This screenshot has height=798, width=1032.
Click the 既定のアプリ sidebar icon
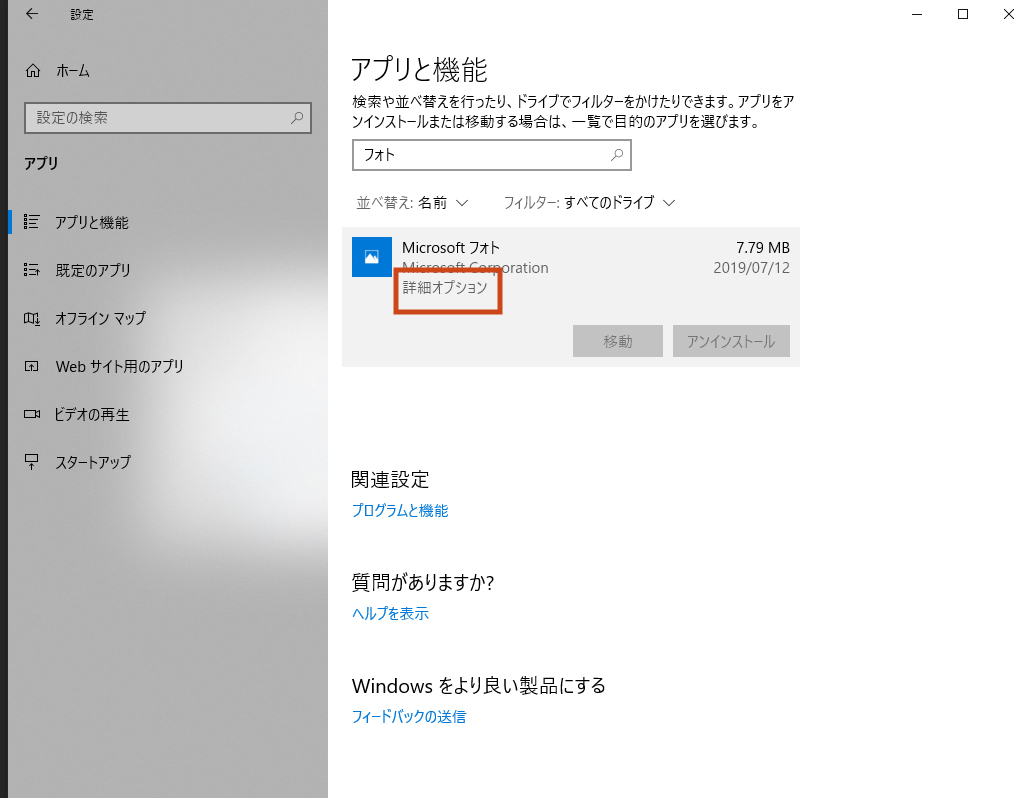coord(32,270)
